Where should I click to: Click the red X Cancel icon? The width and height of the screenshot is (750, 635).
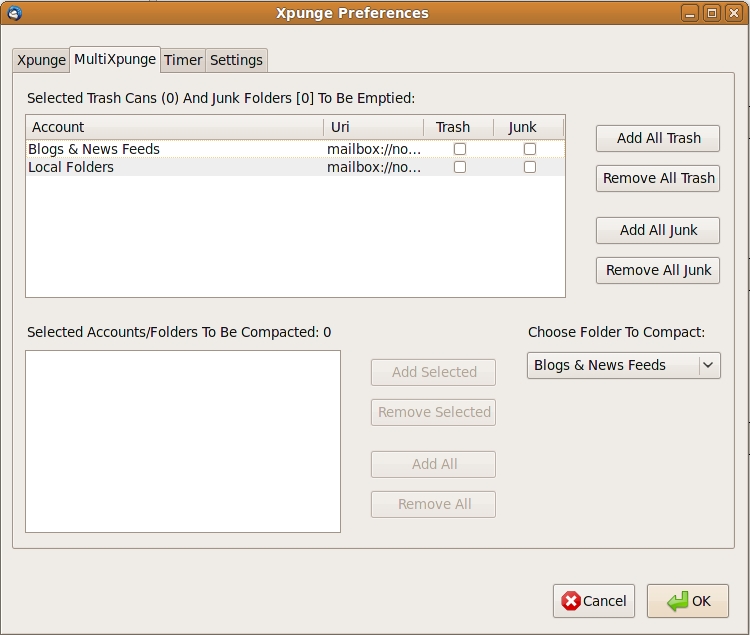[x=571, y=601]
